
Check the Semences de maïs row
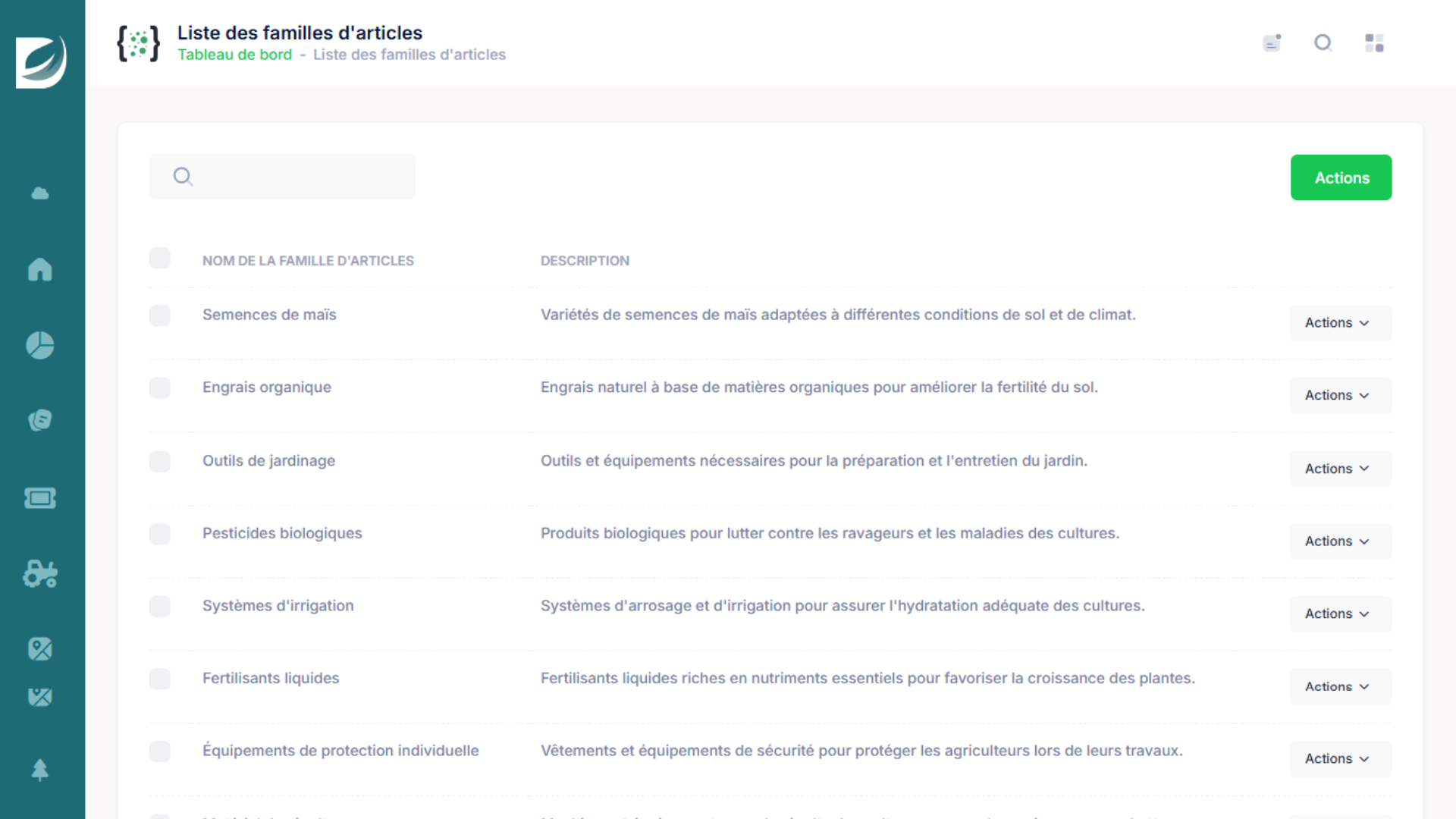[160, 315]
